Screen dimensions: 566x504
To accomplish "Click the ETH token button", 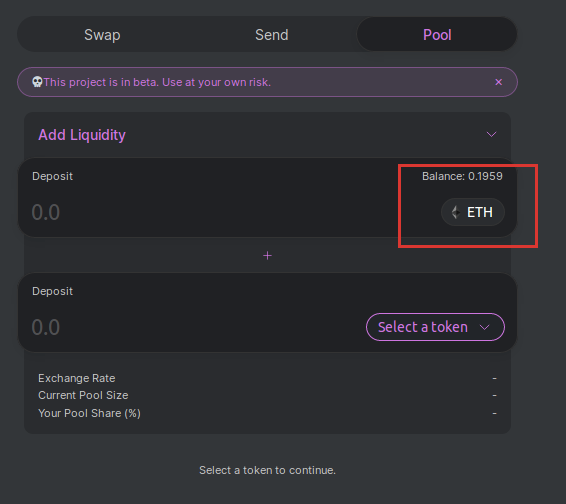I will pyautogui.click(x=473, y=212).
